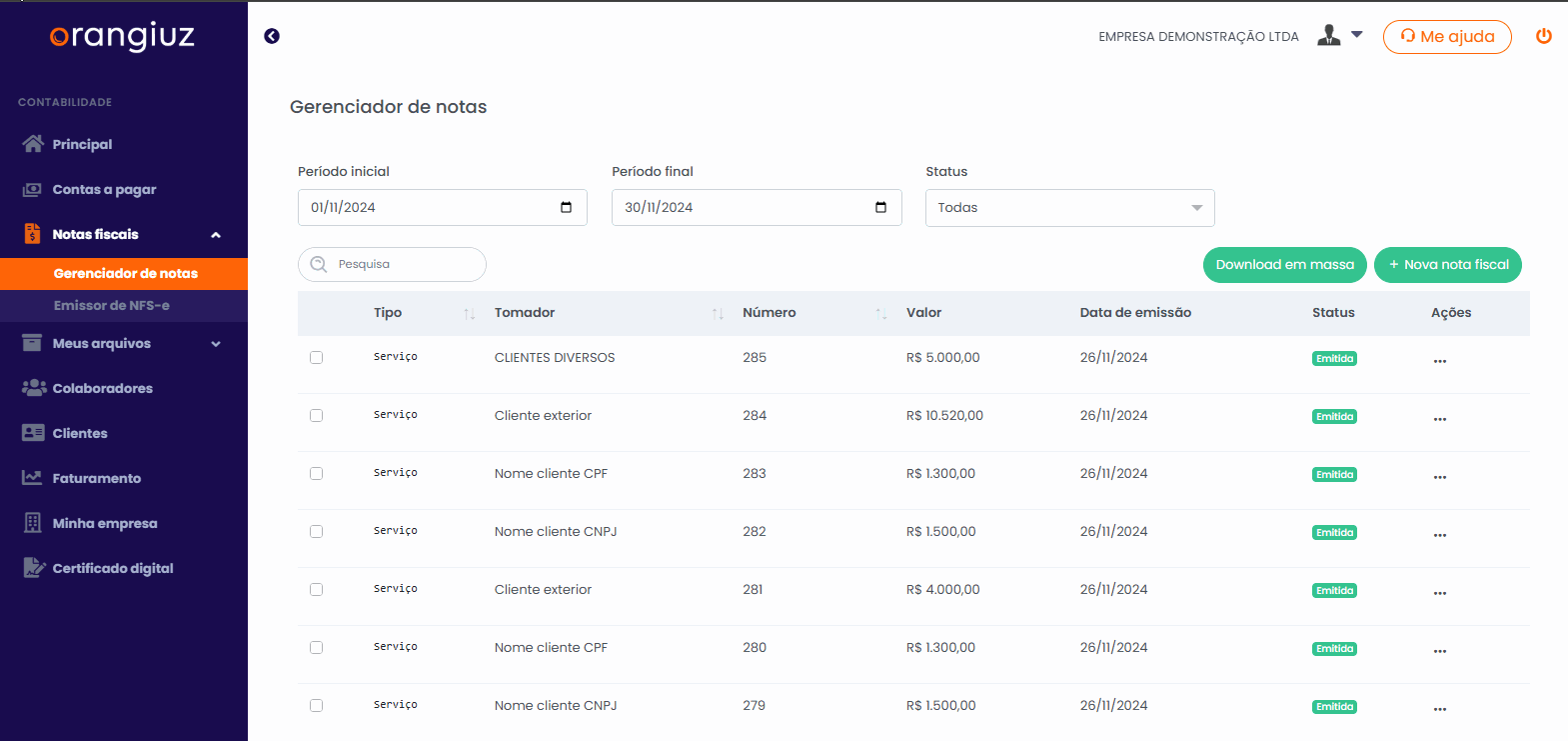Click the Minha empresa menu label
1568x741 pixels.
(105, 523)
